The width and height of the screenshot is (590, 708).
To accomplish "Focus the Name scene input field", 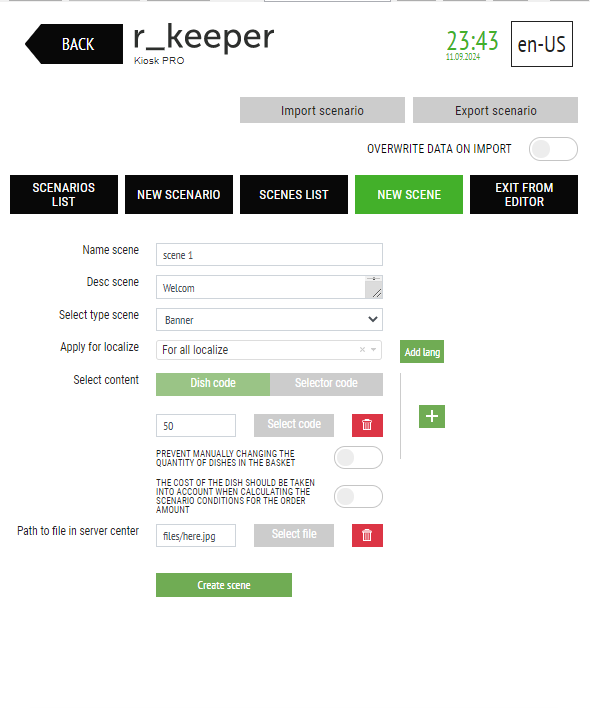I will pos(269,255).
